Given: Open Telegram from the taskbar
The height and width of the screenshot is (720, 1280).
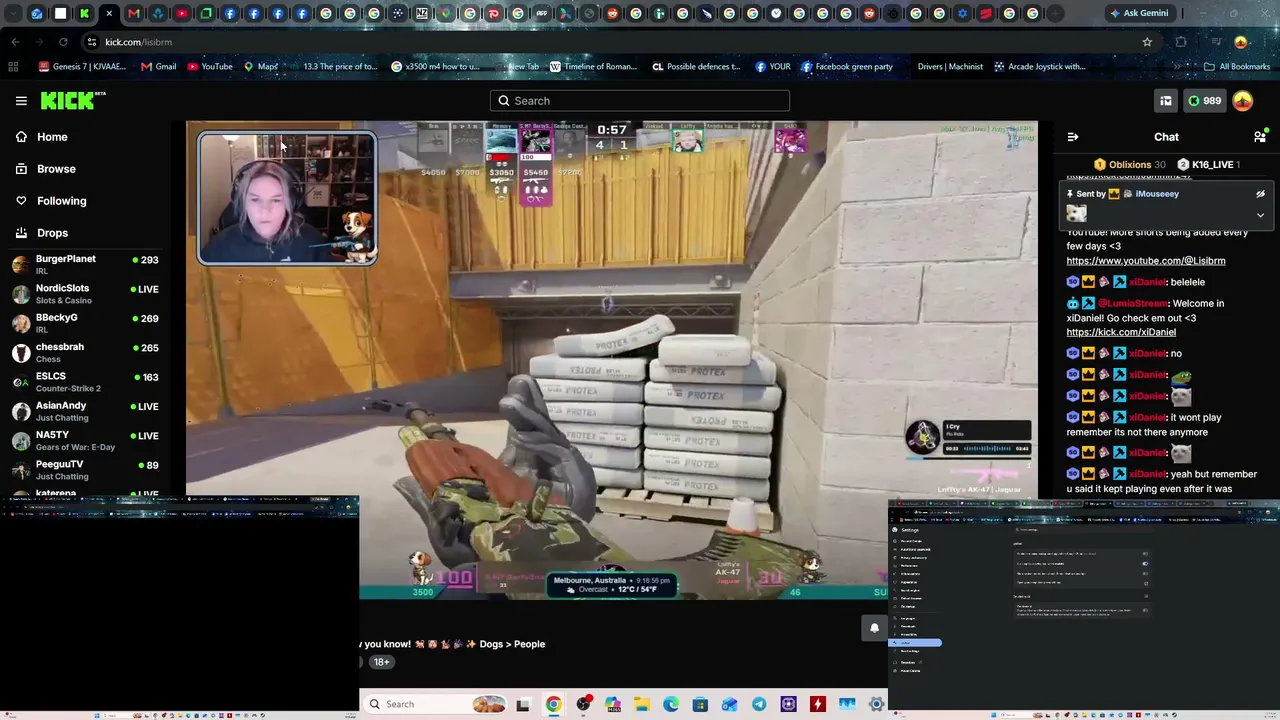Looking at the screenshot, I should tap(759, 704).
